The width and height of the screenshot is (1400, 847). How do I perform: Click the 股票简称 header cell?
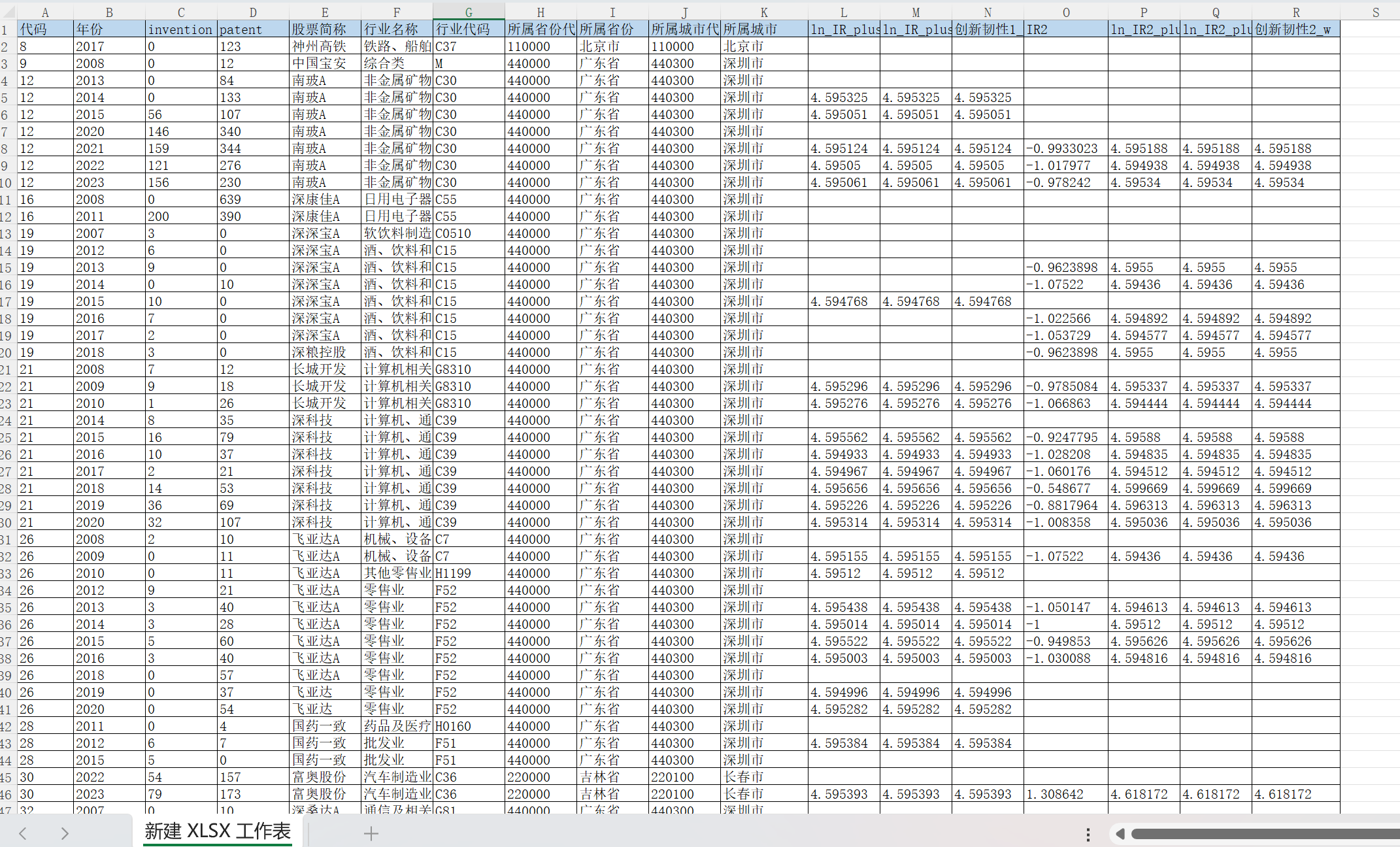pyautogui.click(x=325, y=29)
